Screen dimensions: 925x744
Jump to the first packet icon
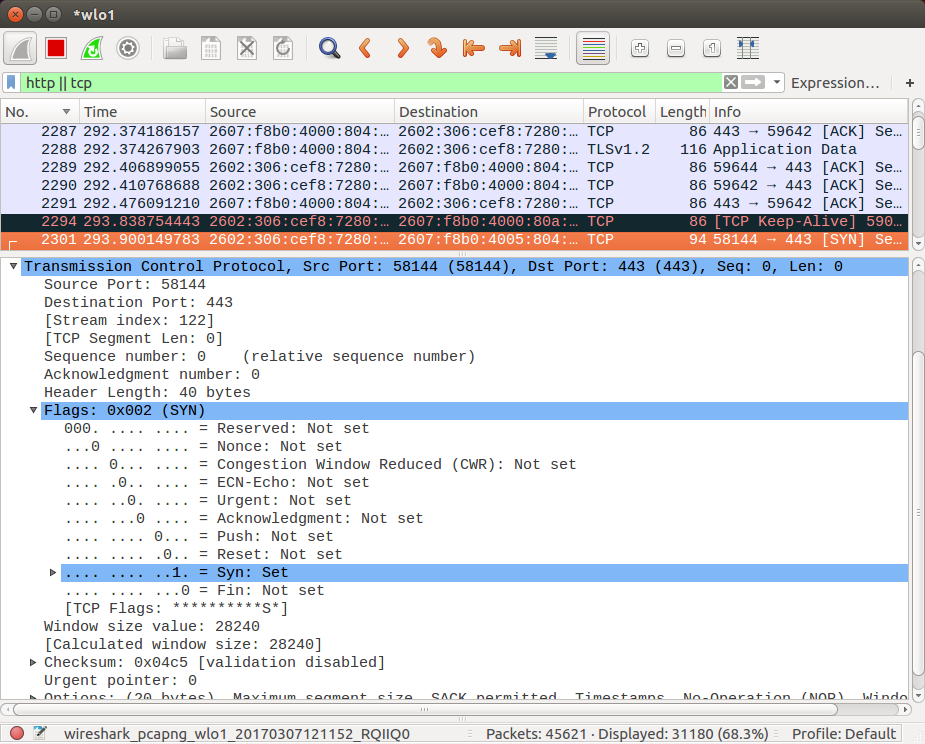474,48
